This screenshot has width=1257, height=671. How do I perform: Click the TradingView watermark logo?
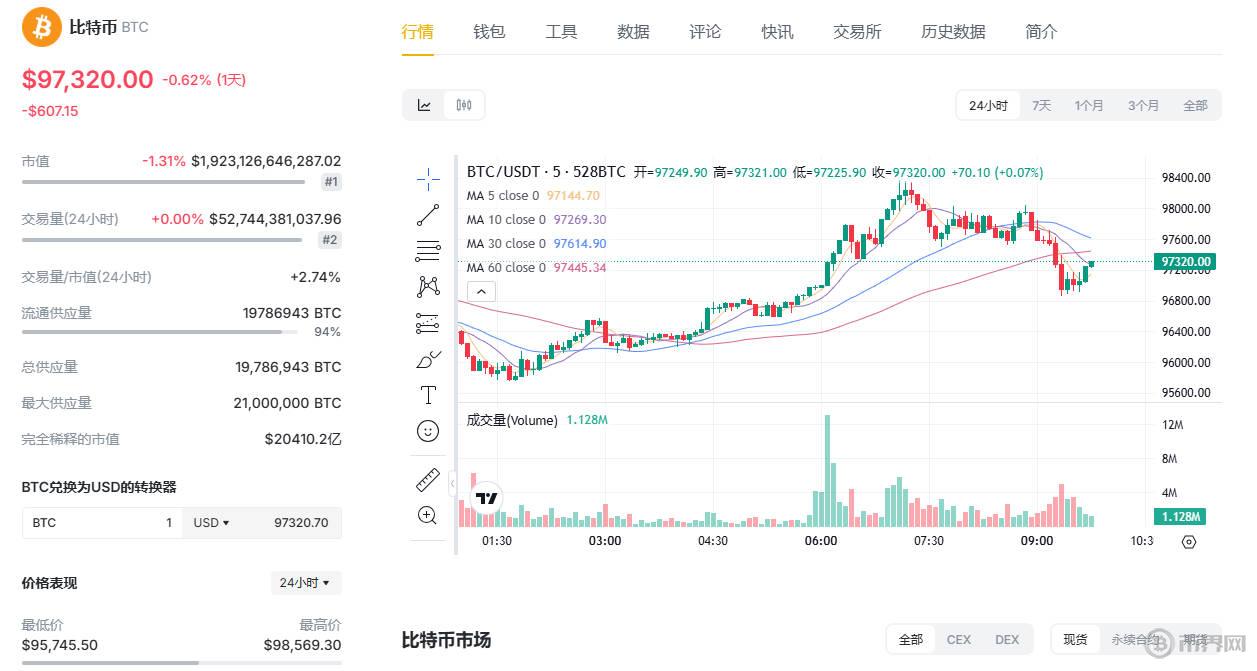(486, 496)
